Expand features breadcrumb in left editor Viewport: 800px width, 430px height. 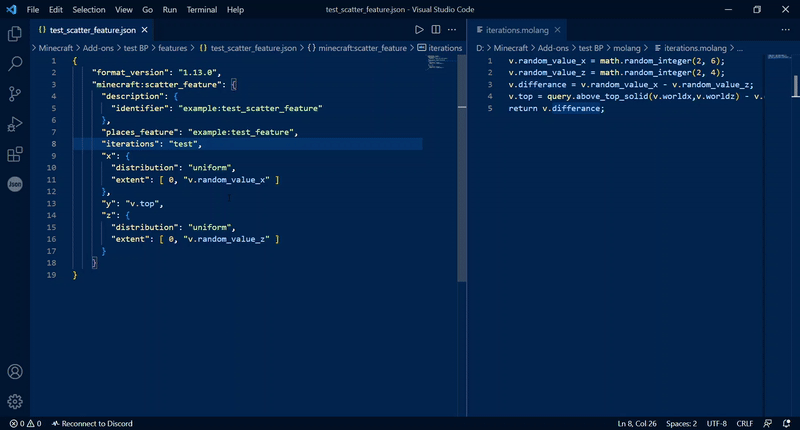172,48
